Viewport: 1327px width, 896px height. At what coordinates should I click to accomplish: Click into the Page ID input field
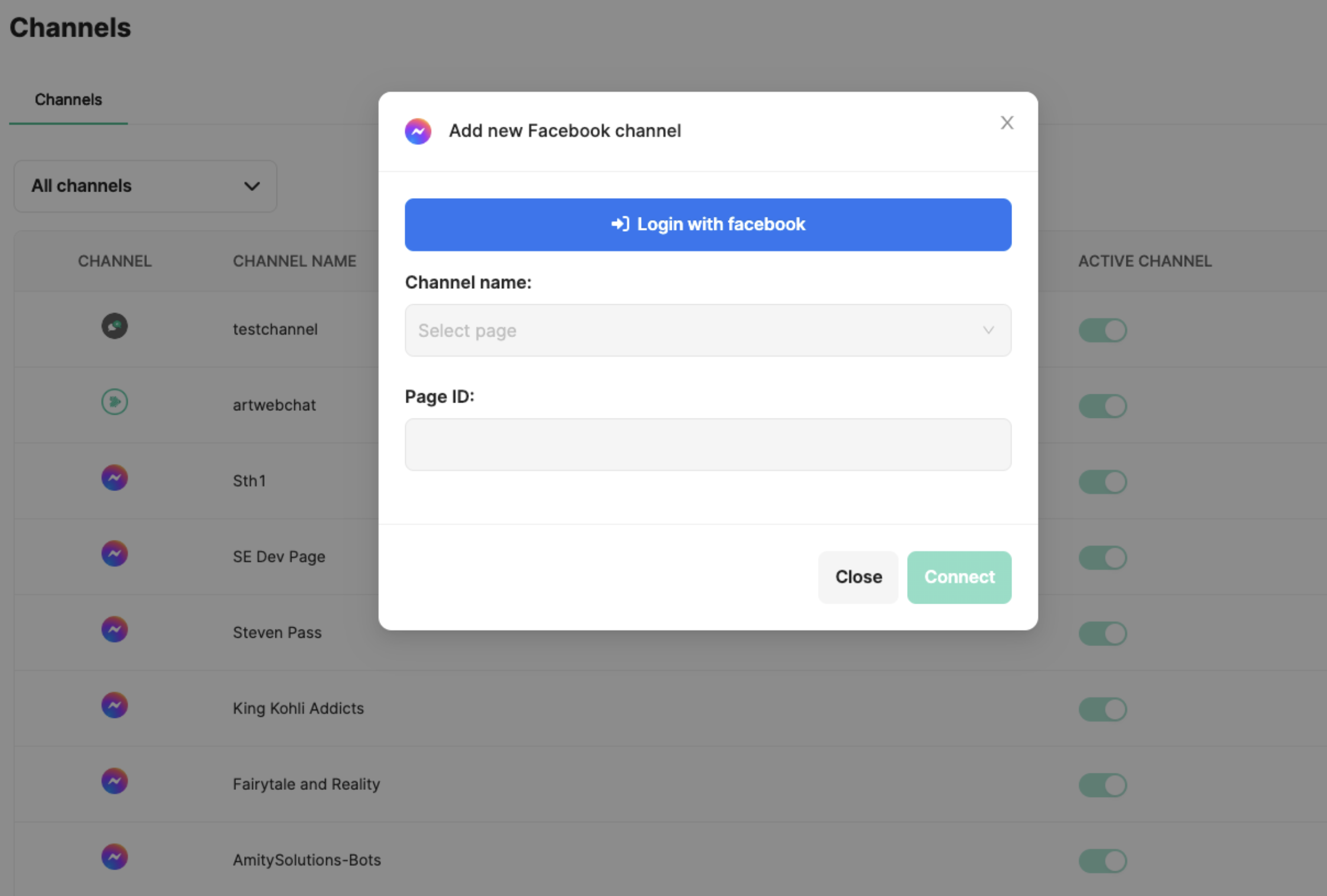coord(707,444)
